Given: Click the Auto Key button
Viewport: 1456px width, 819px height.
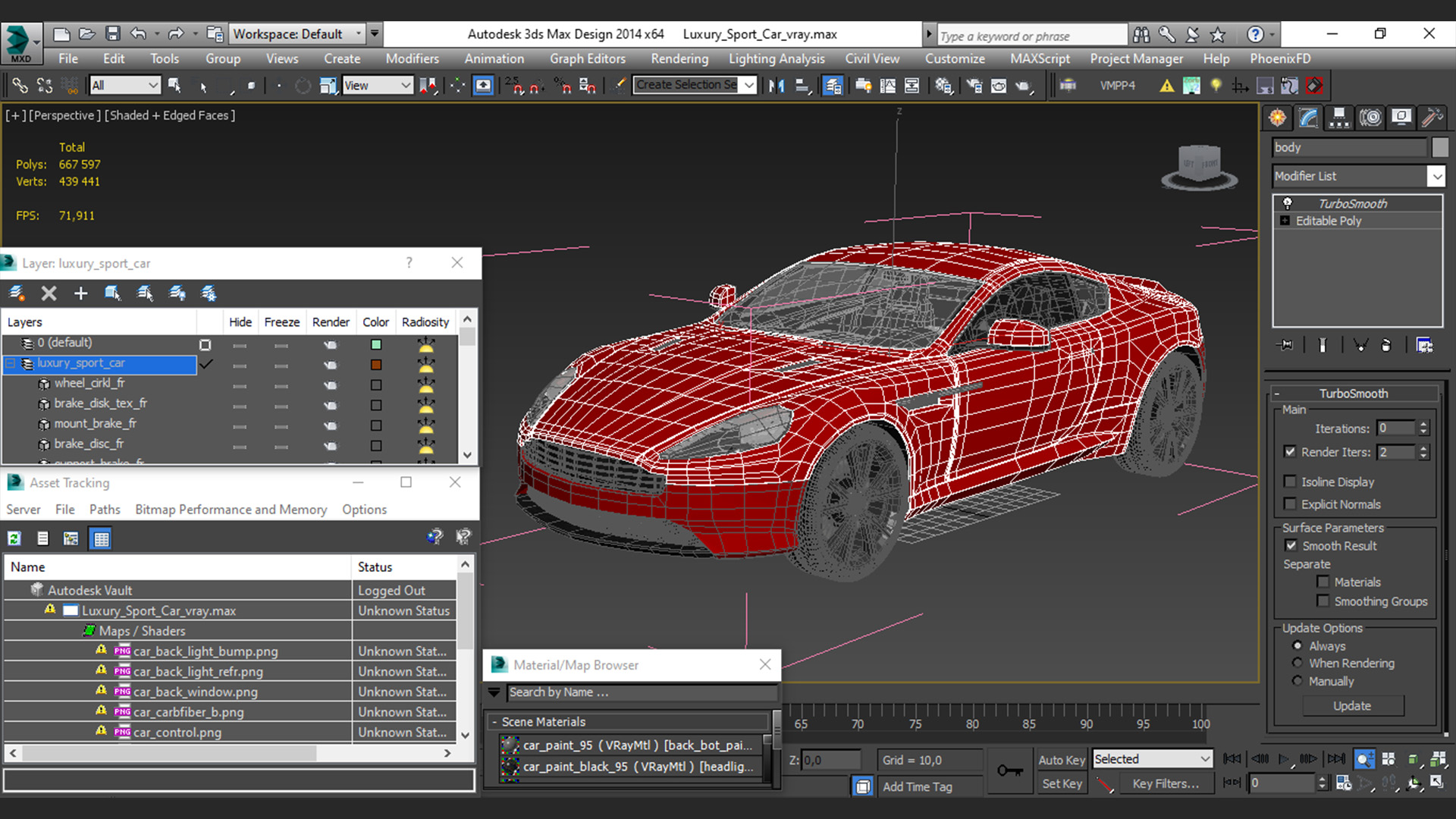Looking at the screenshot, I should 1062,760.
